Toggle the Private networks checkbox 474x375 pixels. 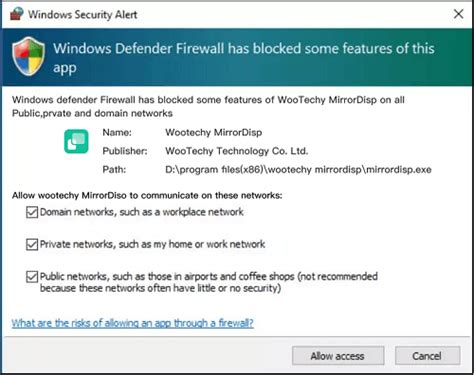(x=32, y=244)
